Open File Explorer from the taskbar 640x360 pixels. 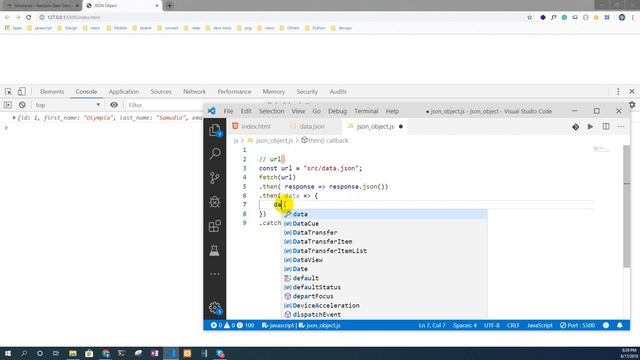click(73, 353)
